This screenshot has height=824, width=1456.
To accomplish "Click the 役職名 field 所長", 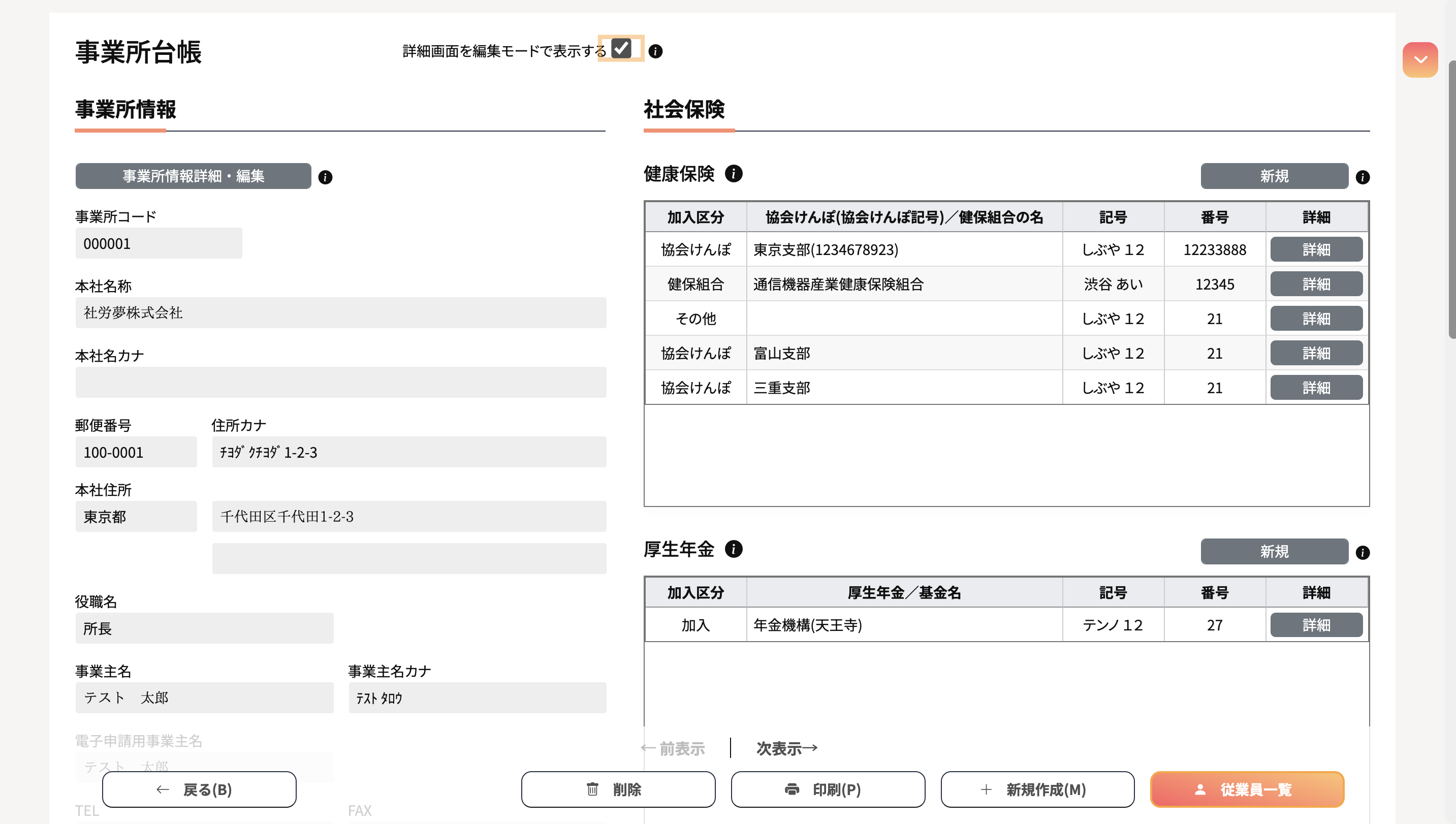I will point(204,628).
